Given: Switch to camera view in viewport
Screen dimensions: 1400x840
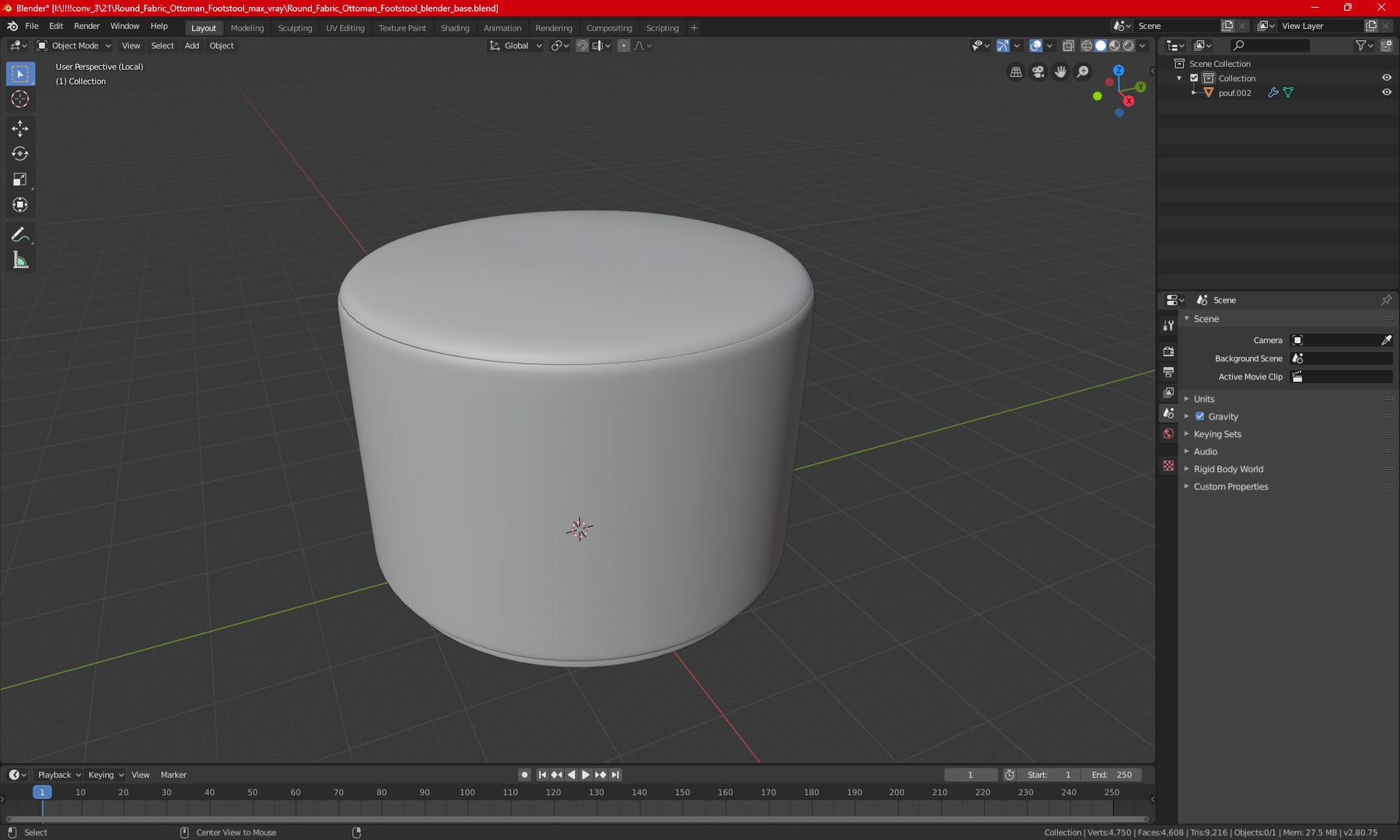Looking at the screenshot, I should coord(1038,72).
